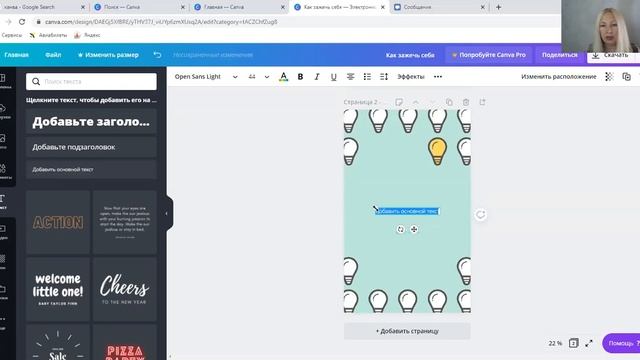
Task: Add a new page via page header icon
Action: click(482, 102)
